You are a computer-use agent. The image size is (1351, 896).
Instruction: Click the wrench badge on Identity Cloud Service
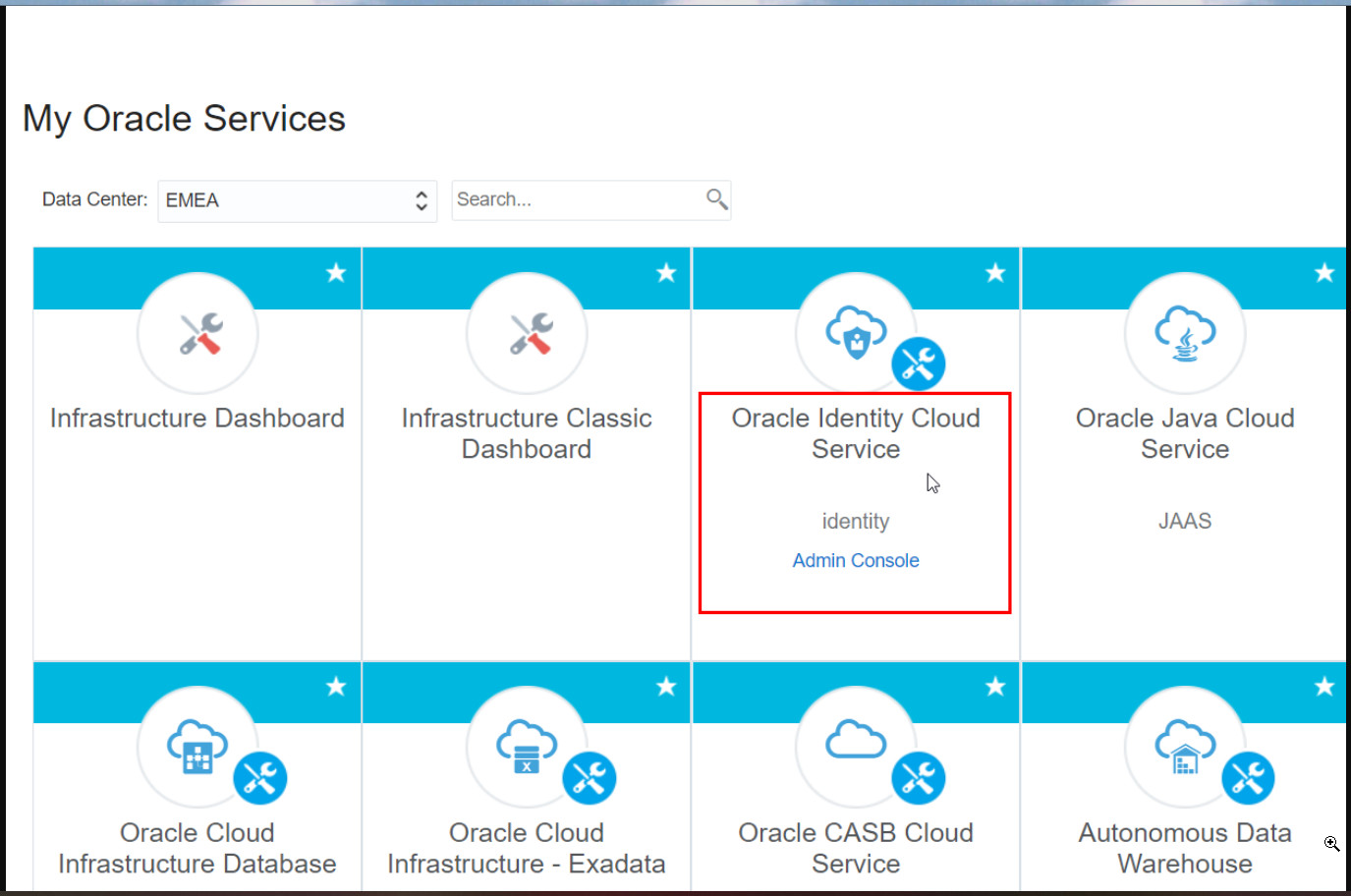coord(919,364)
